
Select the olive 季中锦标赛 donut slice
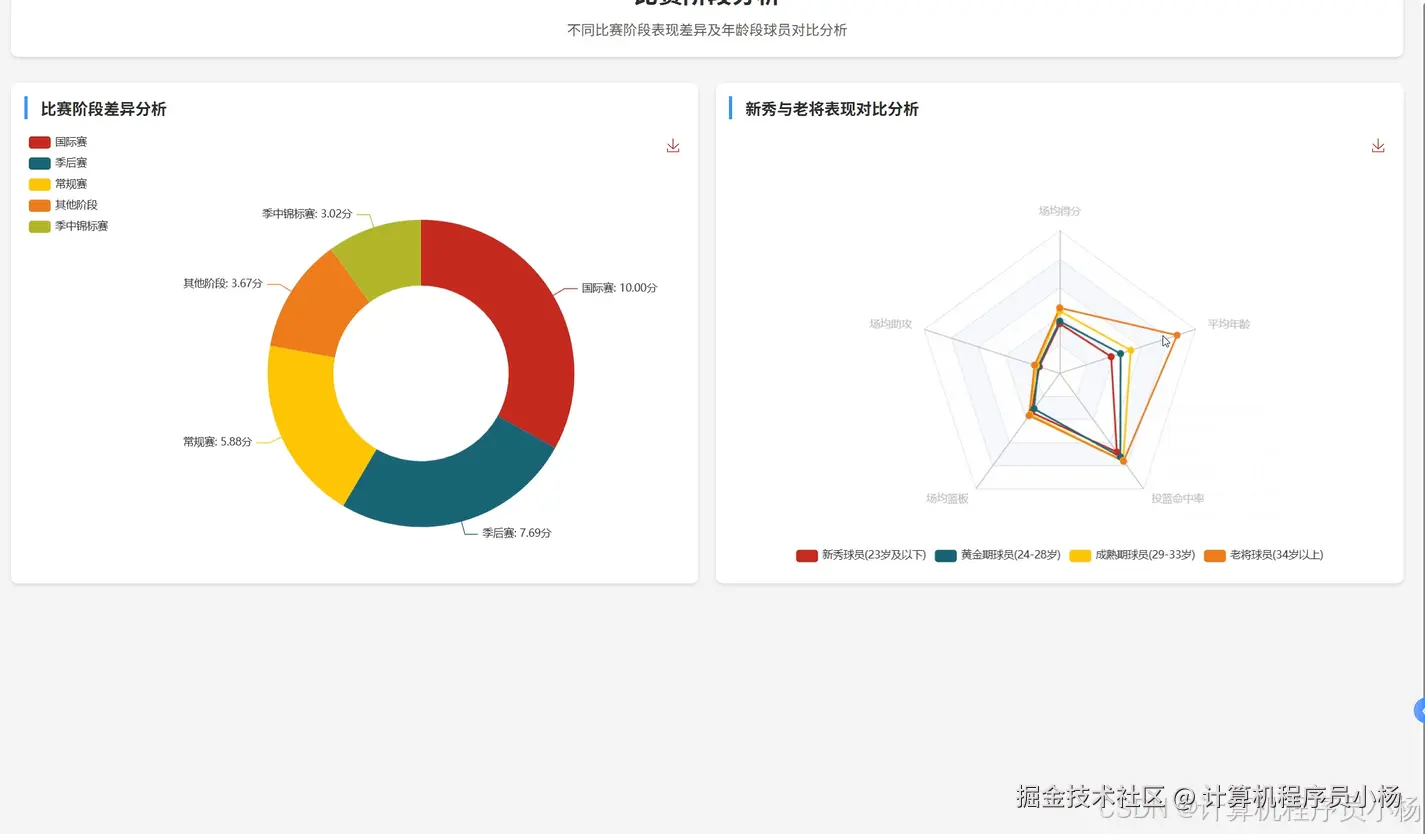(x=385, y=258)
